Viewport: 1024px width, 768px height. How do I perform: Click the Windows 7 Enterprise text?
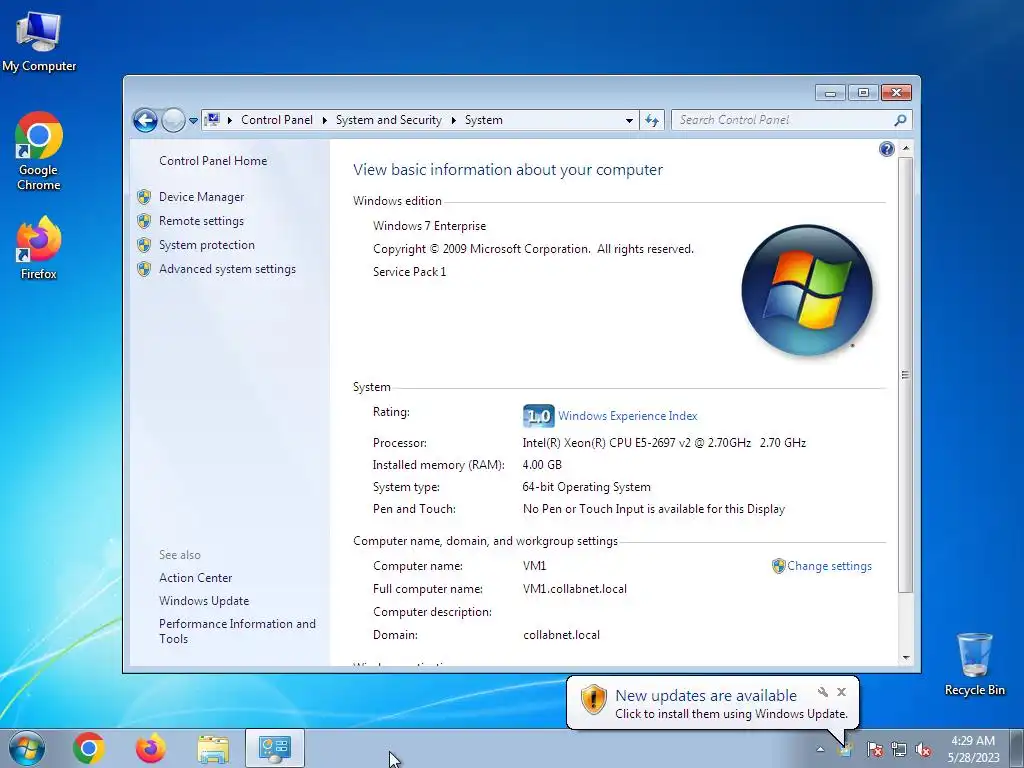click(429, 226)
